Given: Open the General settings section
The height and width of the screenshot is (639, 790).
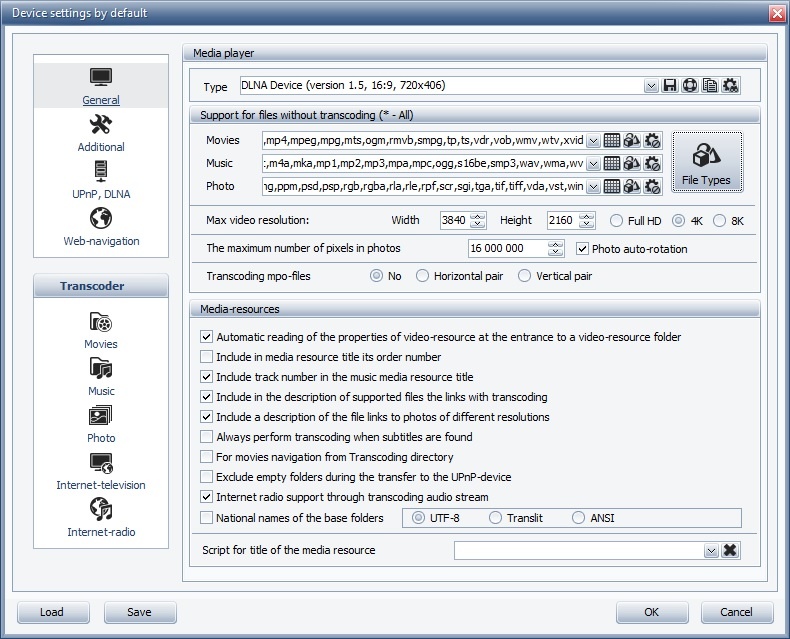Looking at the screenshot, I should (101, 86).
